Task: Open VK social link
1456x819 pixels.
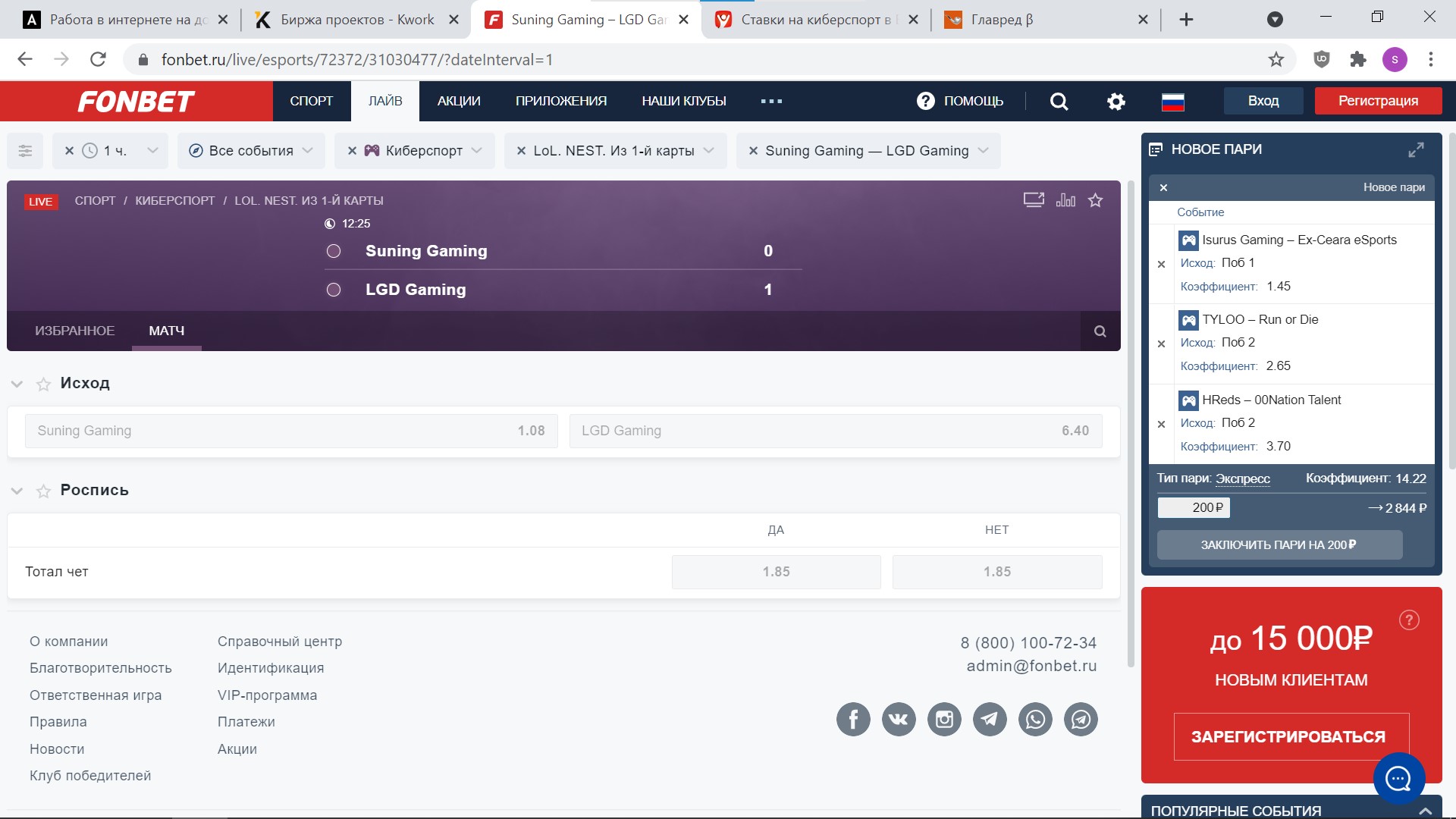Action: [899, 719]
